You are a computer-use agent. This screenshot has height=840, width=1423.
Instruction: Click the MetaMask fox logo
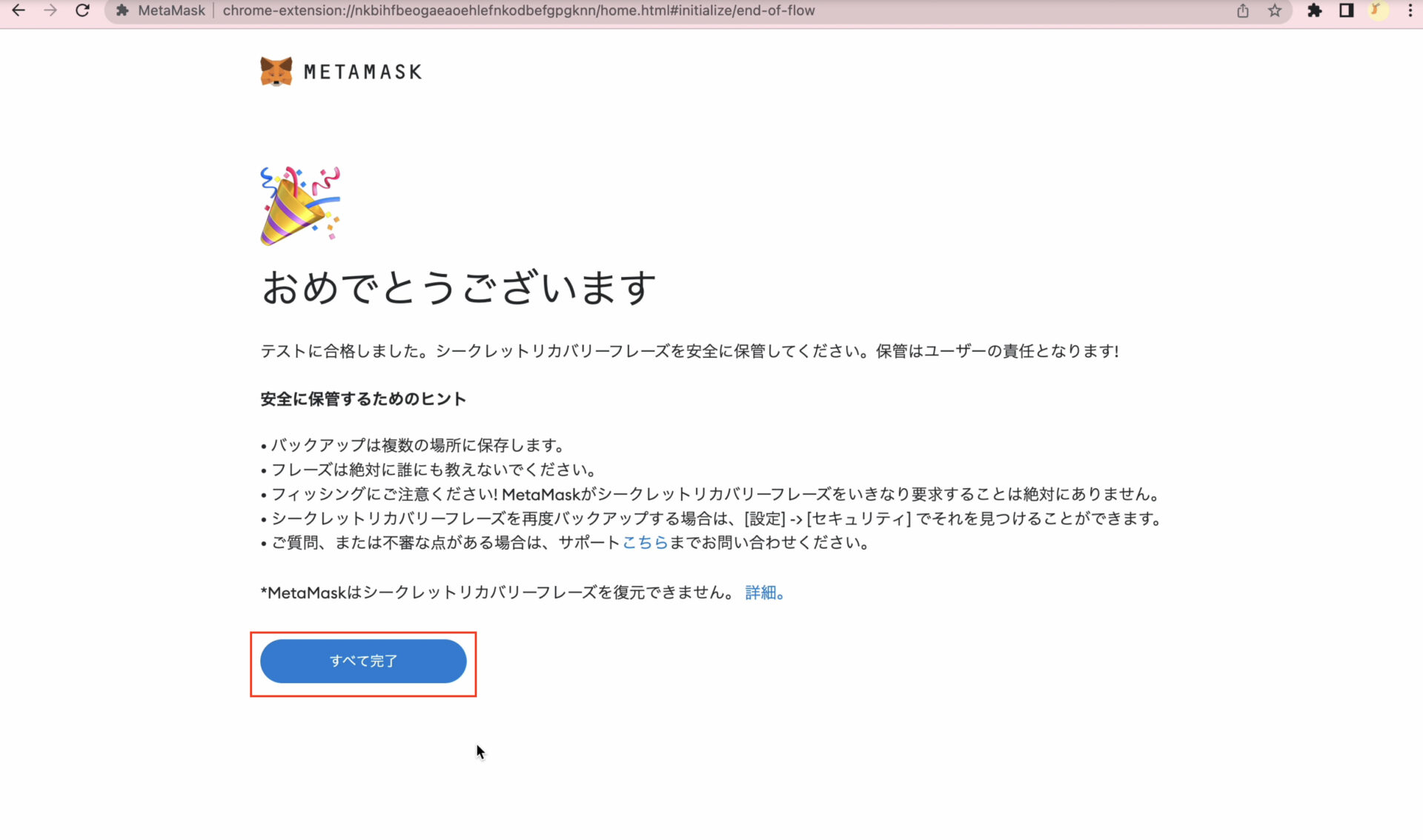click(276, 72)
